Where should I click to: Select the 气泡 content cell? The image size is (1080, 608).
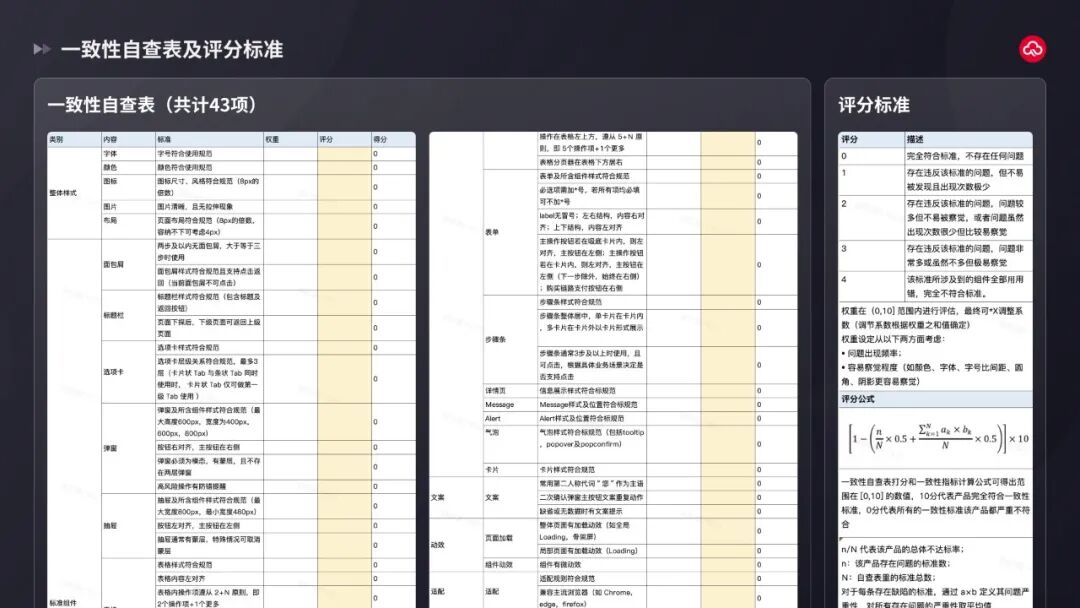(x=510, y=444)
